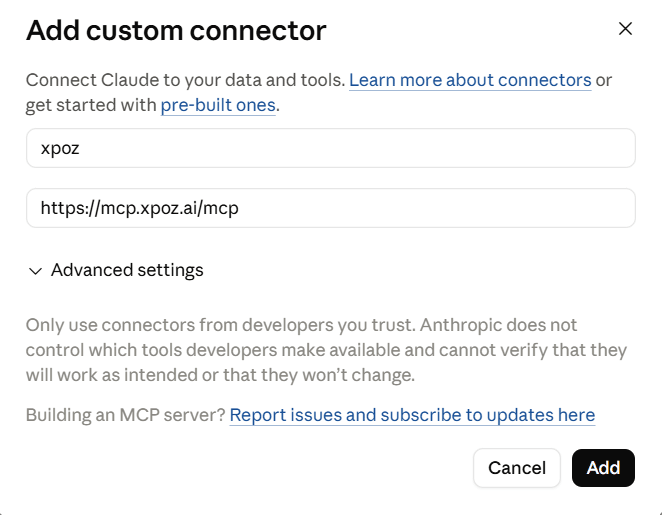662x515 pixels.
Task: Click the MCP server updates subscription link
Action: coord(412,415)
